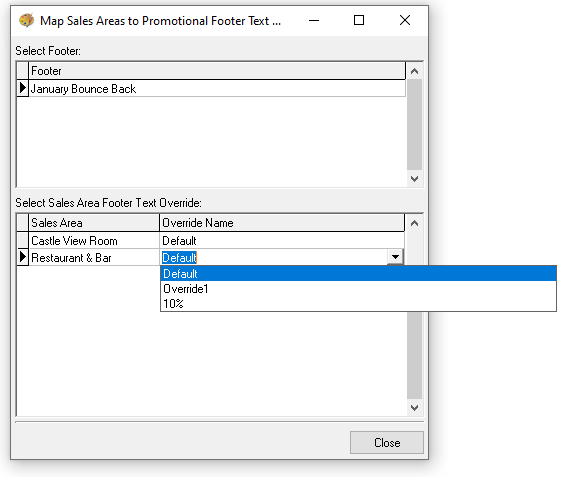Image resolution: width=565 pixels, height=477 pixels.
Task: Click the Override Name column header
Action: pyautogui.click(x=282, y=223)
